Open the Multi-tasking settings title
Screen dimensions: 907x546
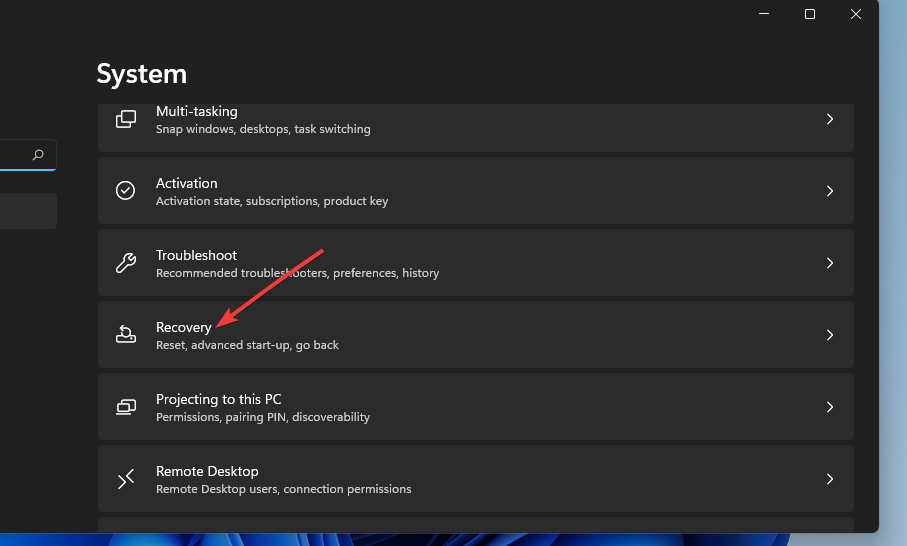coord(197,111)
